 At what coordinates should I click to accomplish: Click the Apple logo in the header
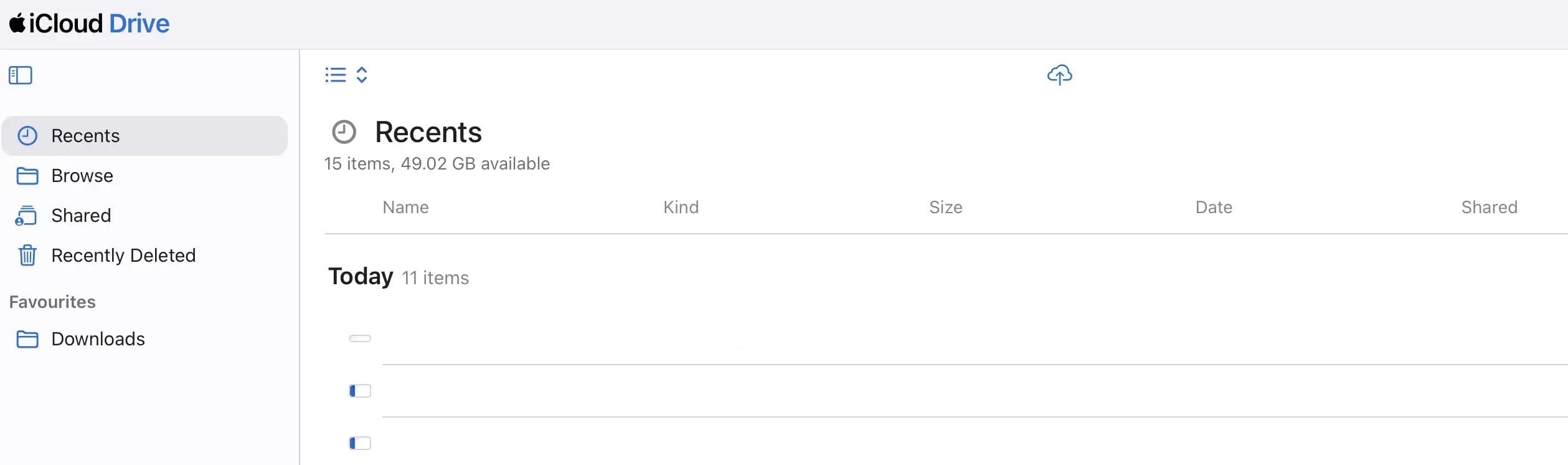(17, 22)
